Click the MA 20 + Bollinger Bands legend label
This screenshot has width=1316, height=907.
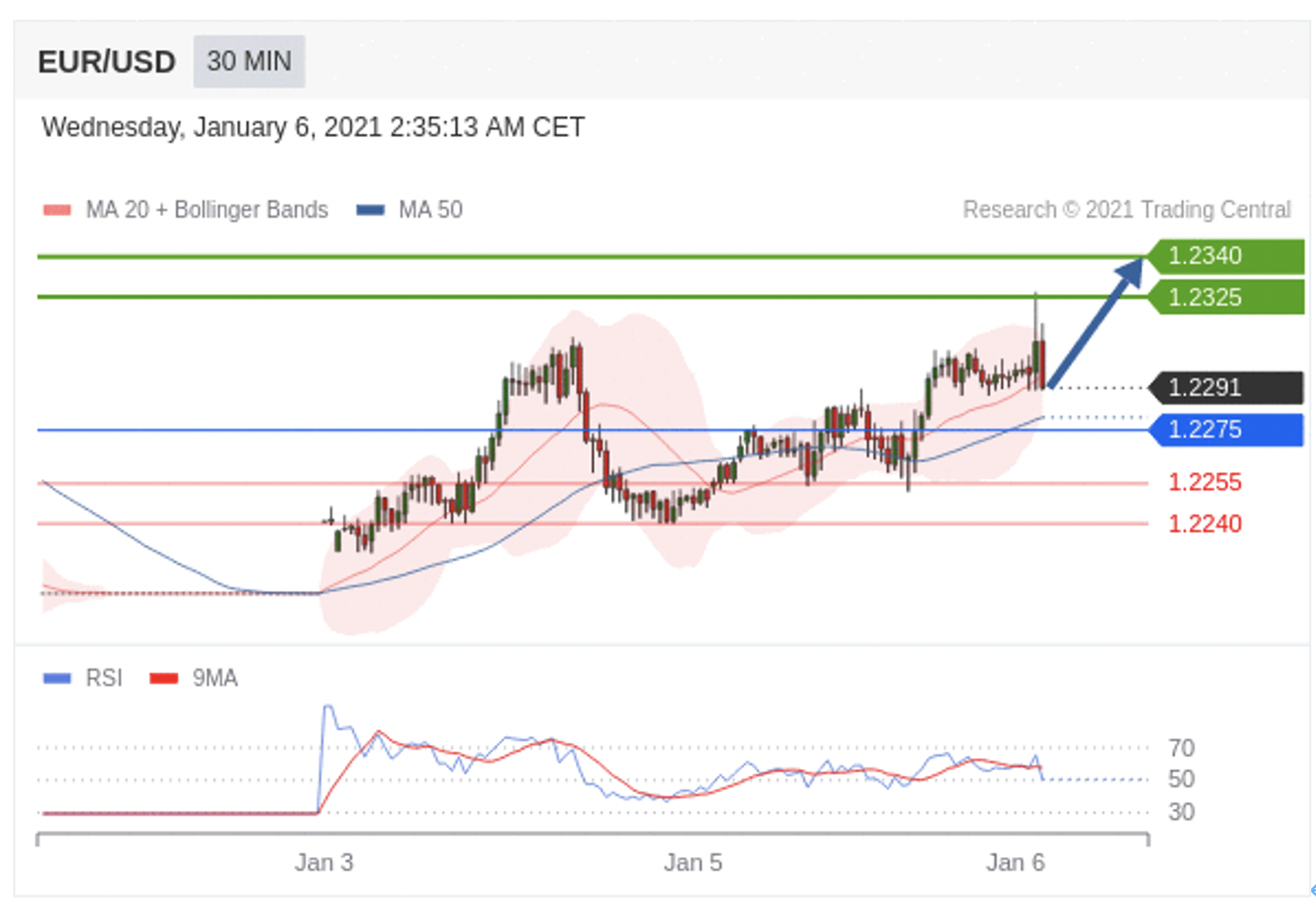[206, 209]
